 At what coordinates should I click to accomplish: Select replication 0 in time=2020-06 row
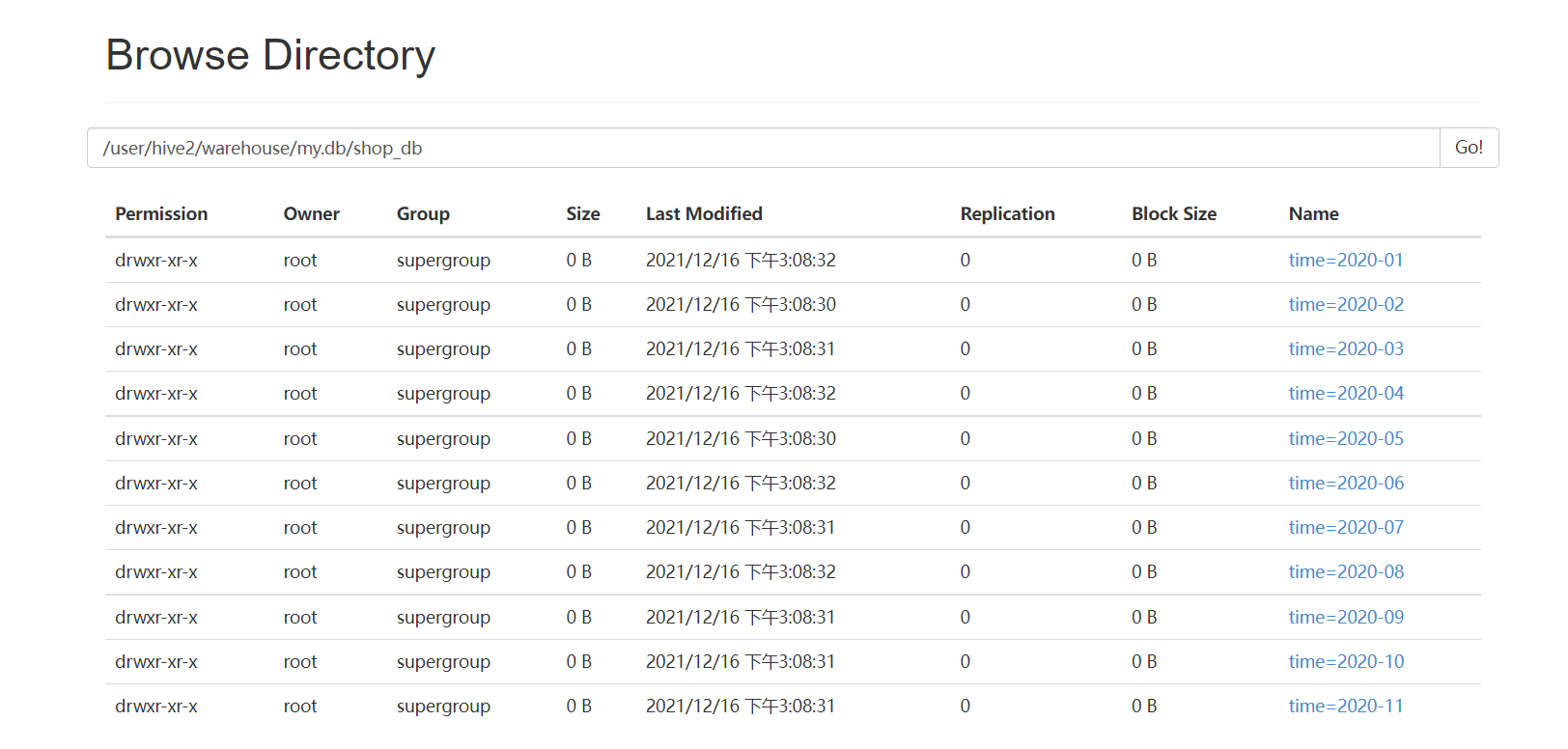965,483
